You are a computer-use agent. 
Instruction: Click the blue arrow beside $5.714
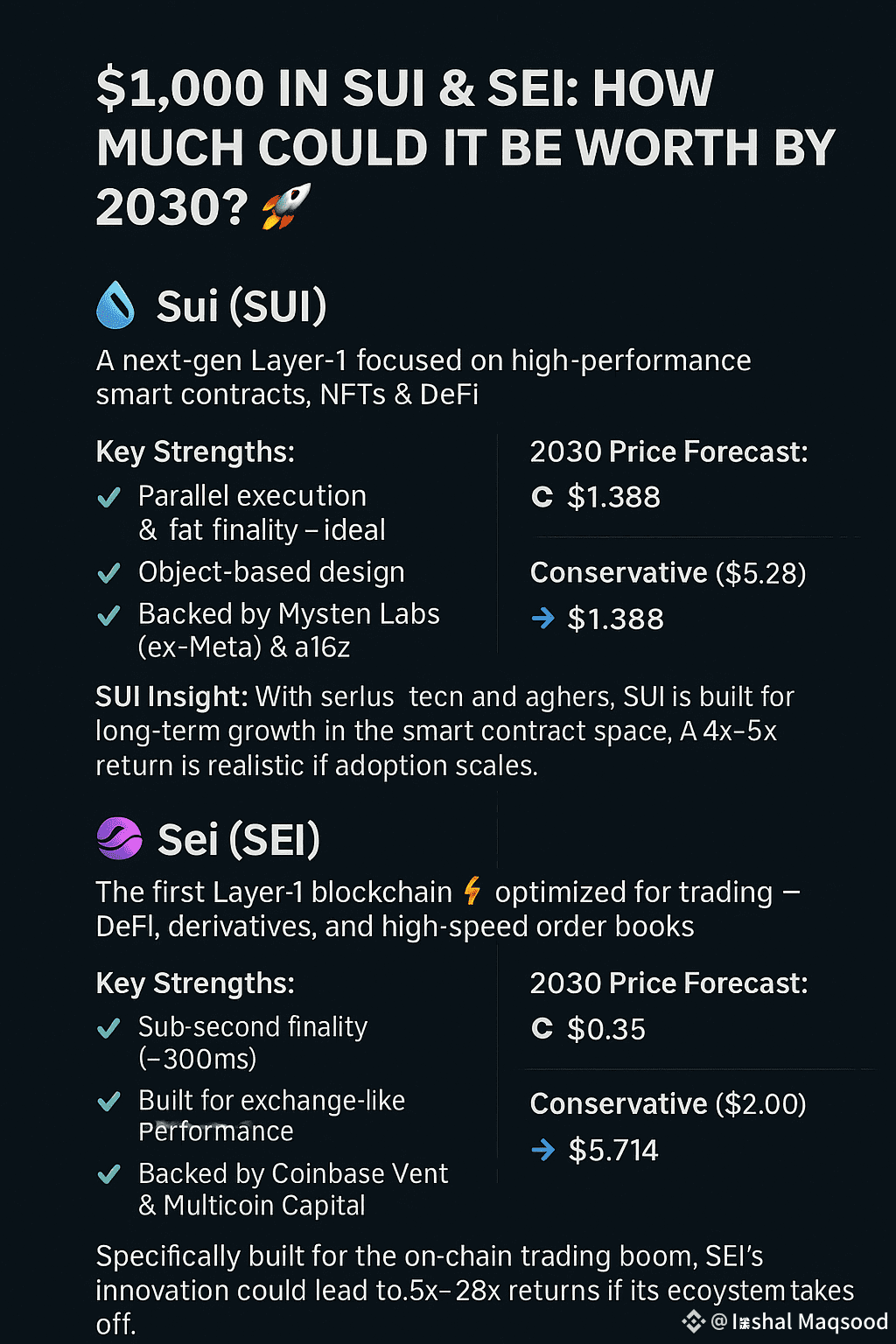[543, 1149]
